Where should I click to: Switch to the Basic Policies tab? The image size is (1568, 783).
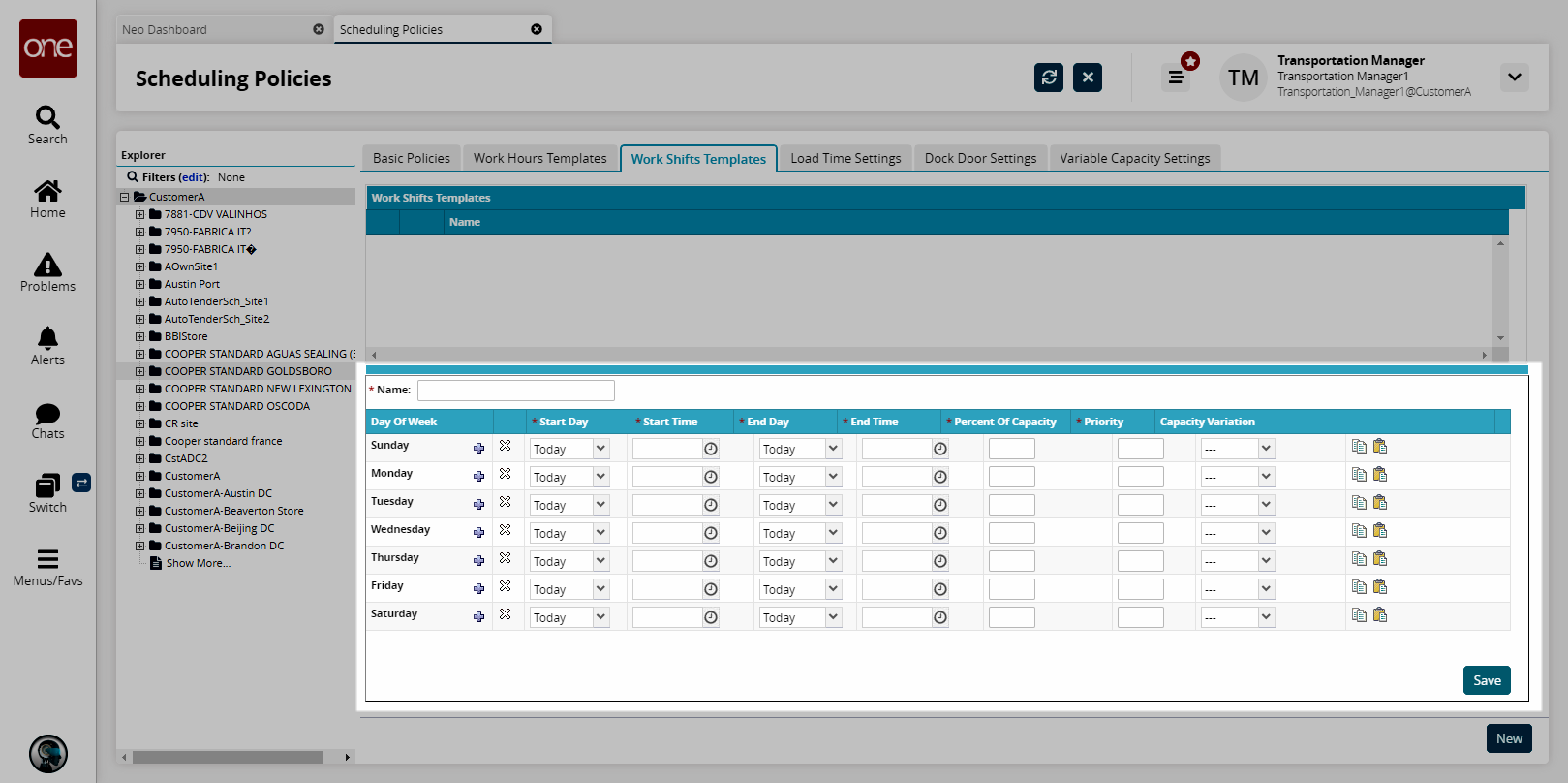click(x=411, y=158)
